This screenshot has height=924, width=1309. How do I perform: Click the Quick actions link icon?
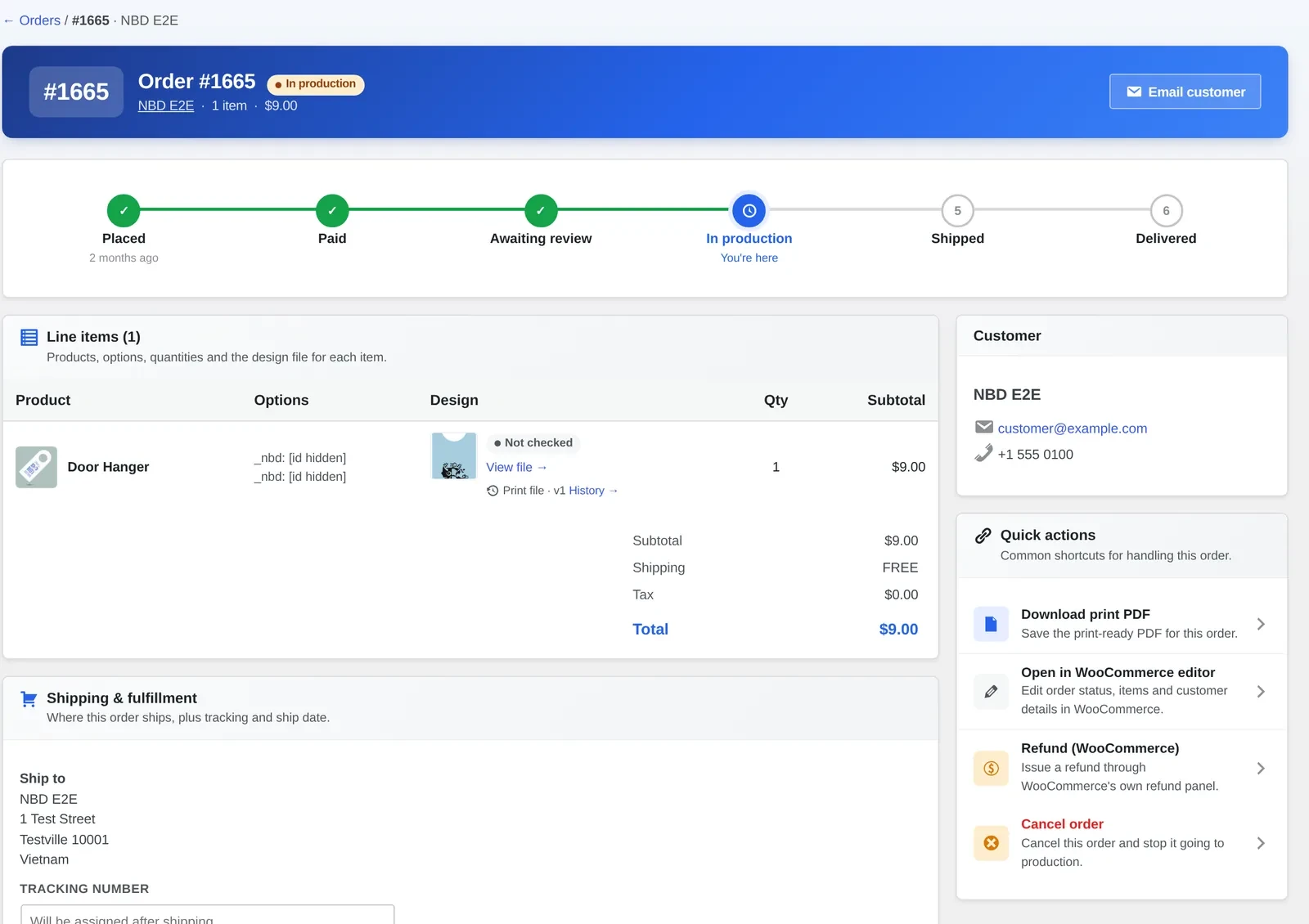coord(983,536)
